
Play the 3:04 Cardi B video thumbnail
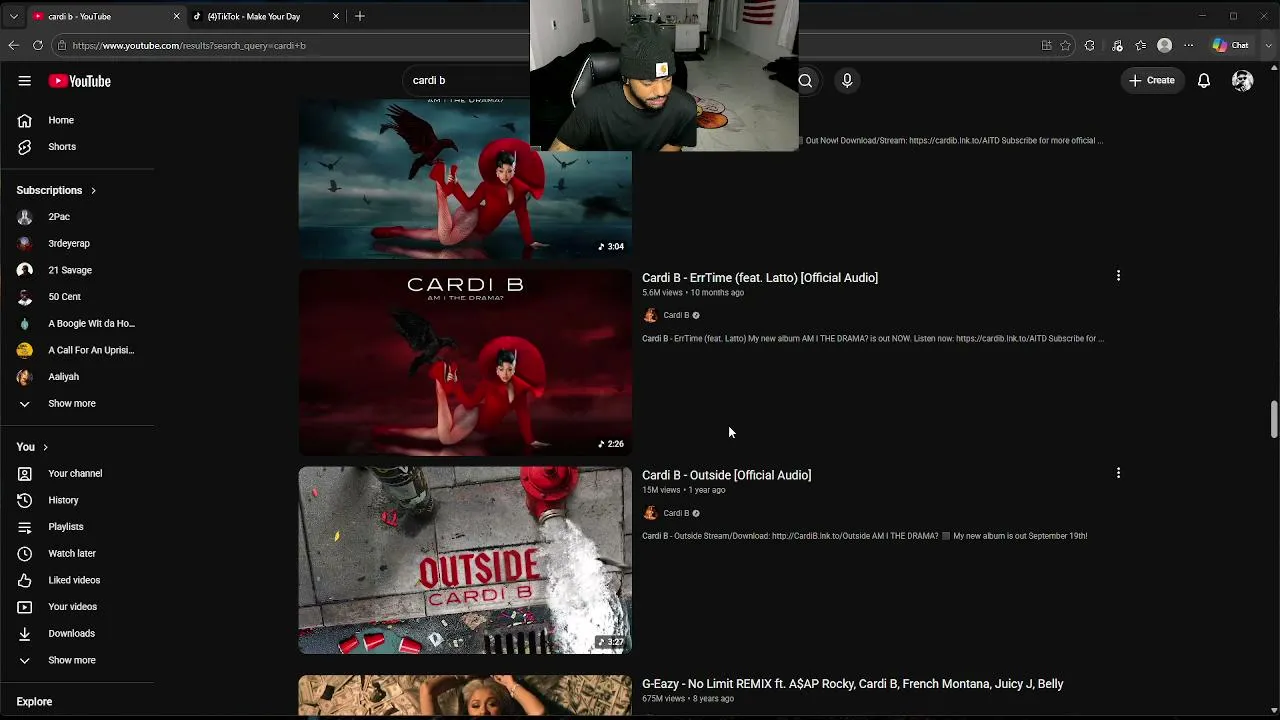tap(465, 179)
